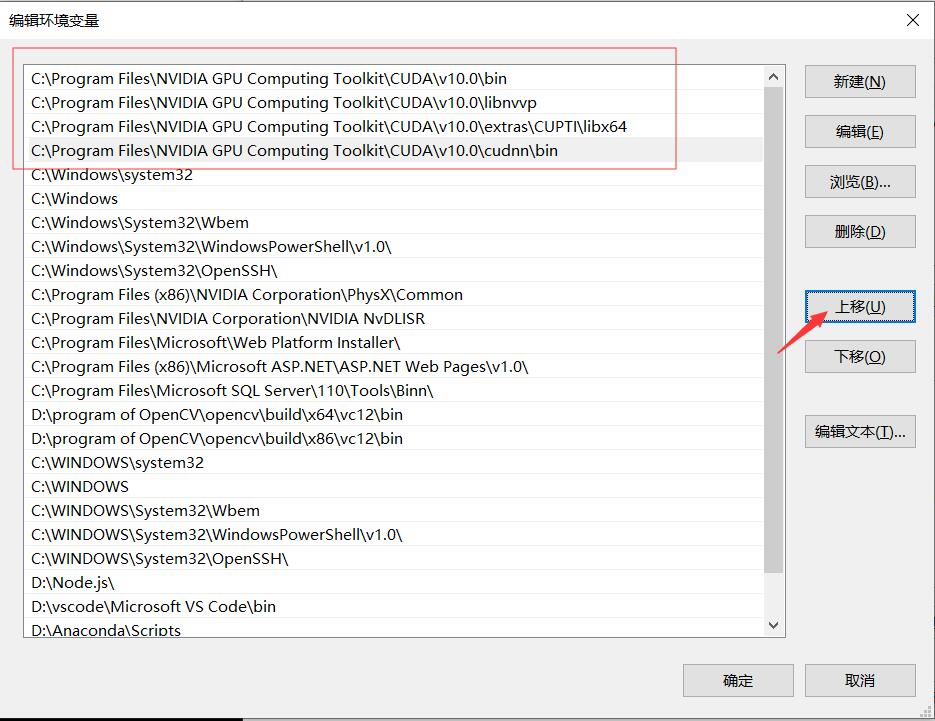Select the C:\Windows\system32 entry
The image size is (935, 721).
click(x=394, y=174)
